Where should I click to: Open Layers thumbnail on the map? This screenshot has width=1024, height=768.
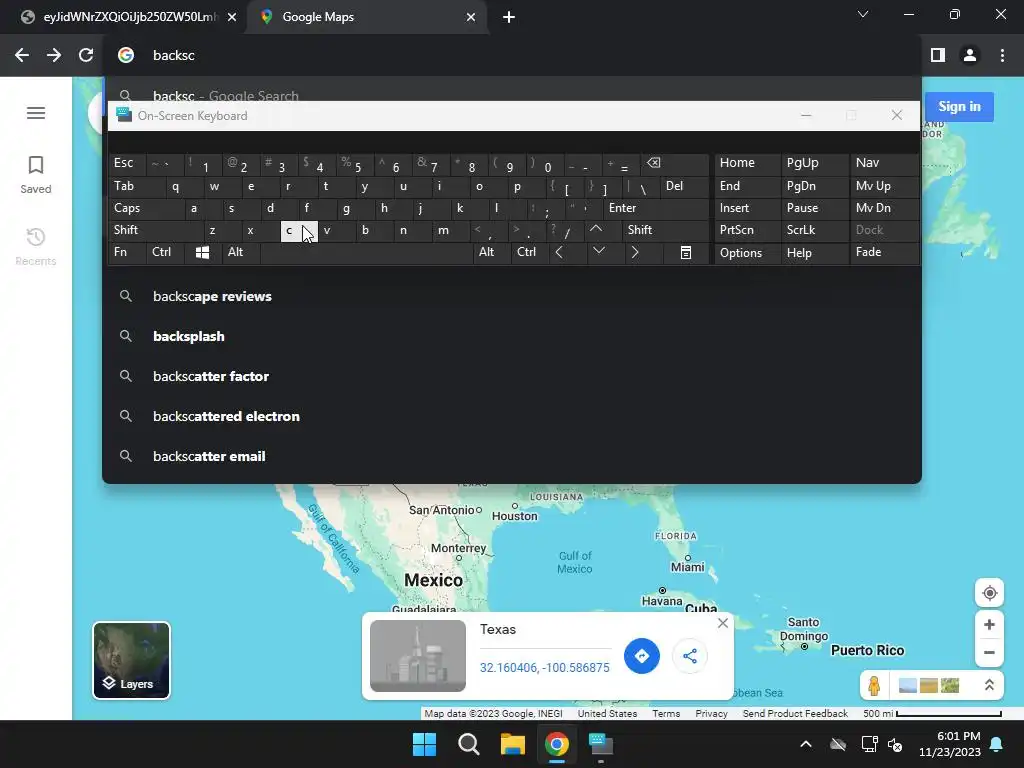click(131, 660)
